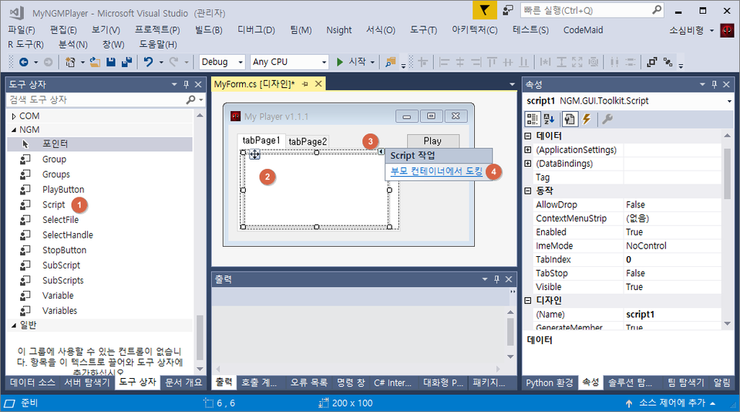Click the notifications flag icon in title bar
Screen dimensions: 740x412
[484, 10]
